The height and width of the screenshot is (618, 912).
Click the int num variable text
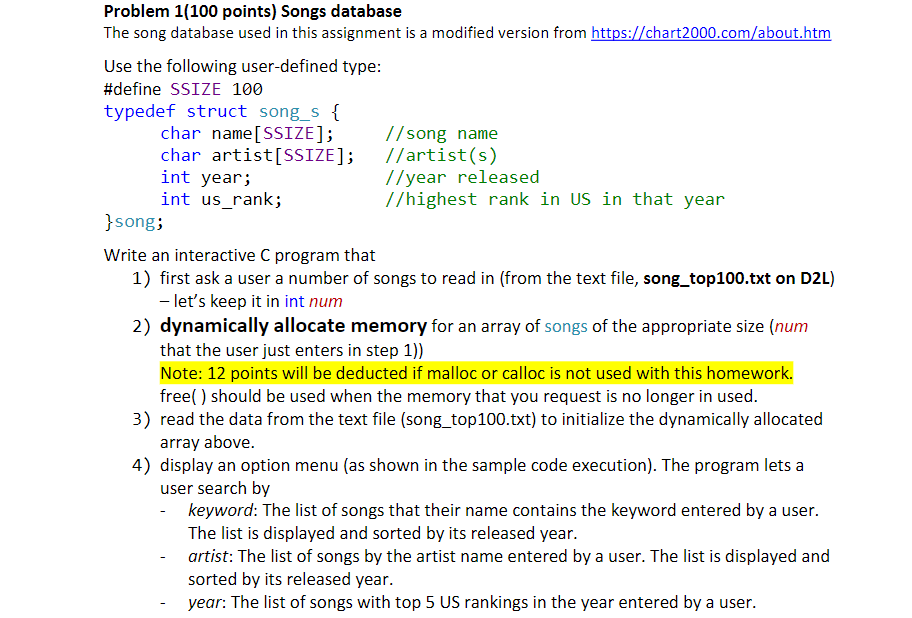pyautogui.click(x=312, y=300)
